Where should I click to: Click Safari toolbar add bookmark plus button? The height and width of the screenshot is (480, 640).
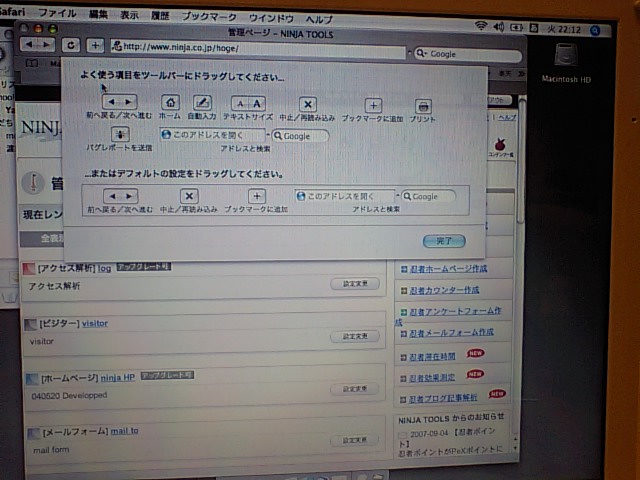click(x=95, y=45)
